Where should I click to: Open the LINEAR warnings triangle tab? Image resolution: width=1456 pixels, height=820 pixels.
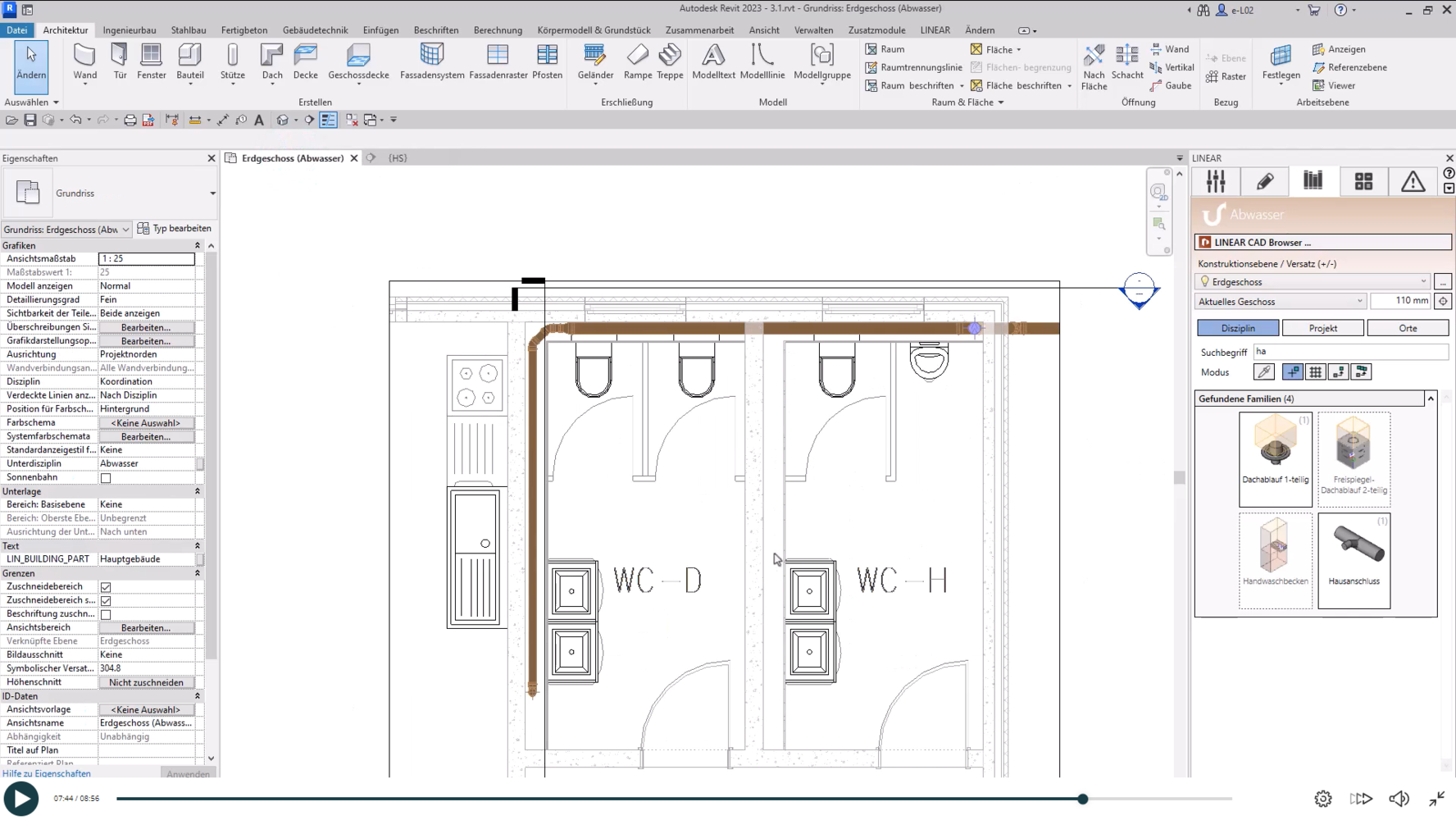point(1413,181)
